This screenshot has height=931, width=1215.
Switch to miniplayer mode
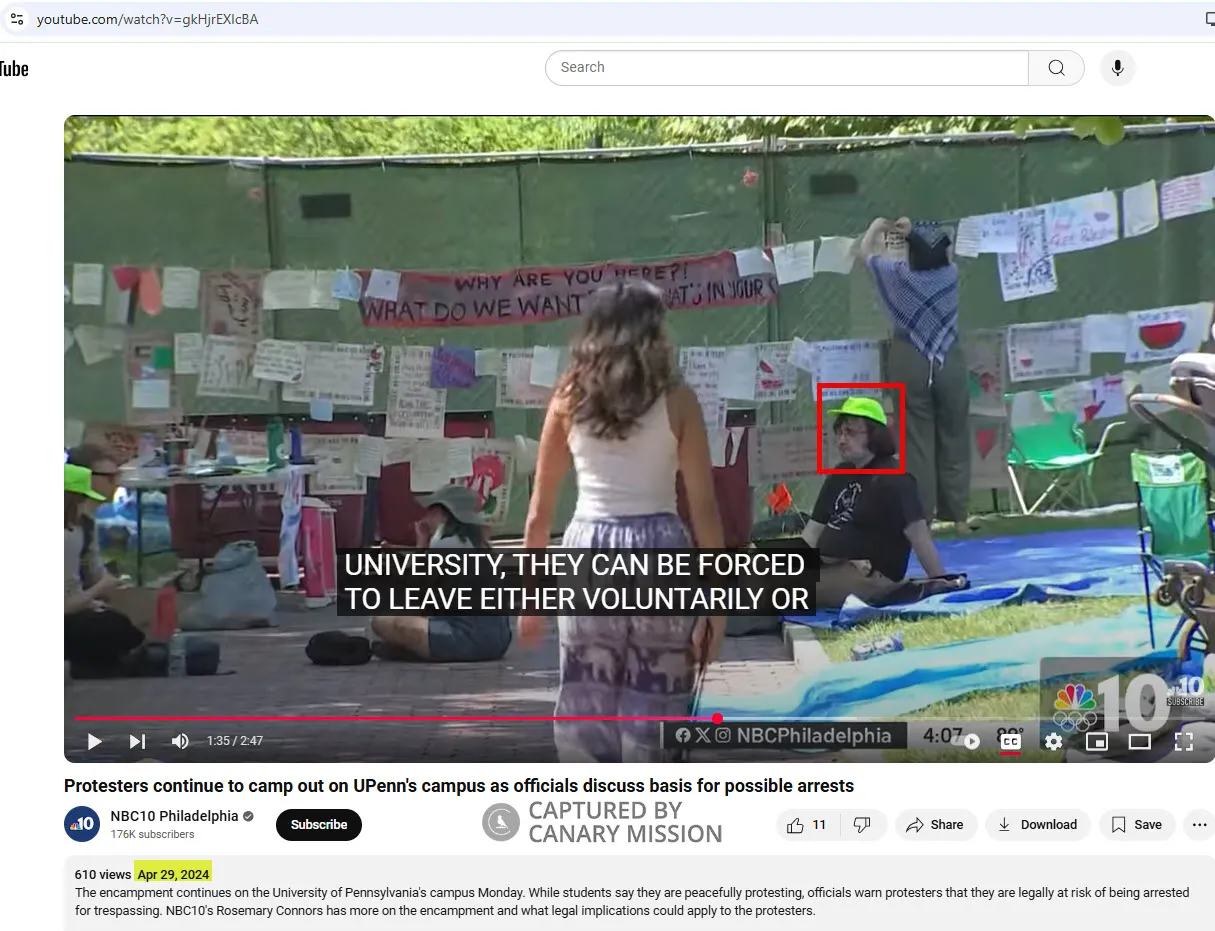(1097, 741)
